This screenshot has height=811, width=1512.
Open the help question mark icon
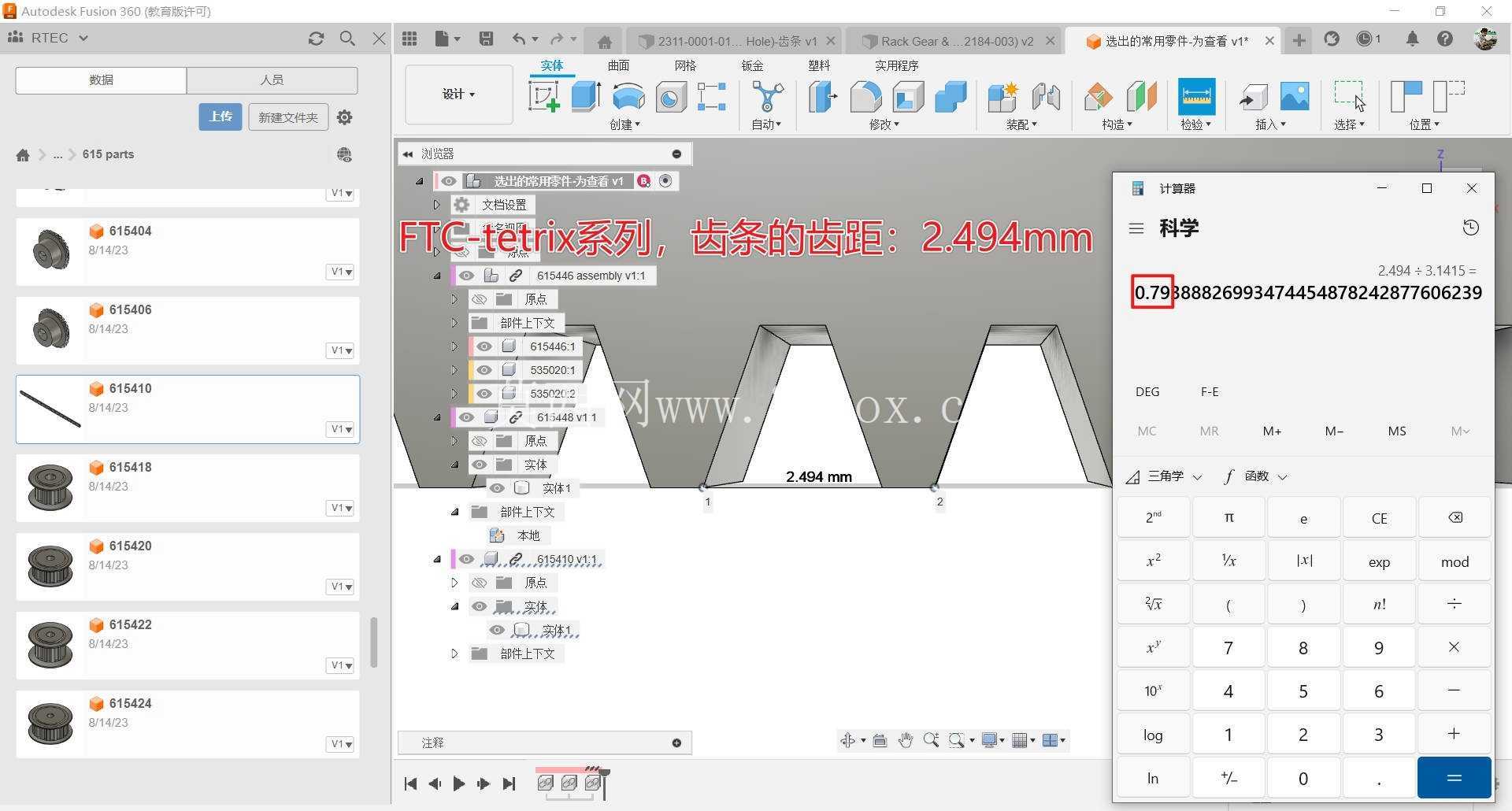click(1444, 39)
